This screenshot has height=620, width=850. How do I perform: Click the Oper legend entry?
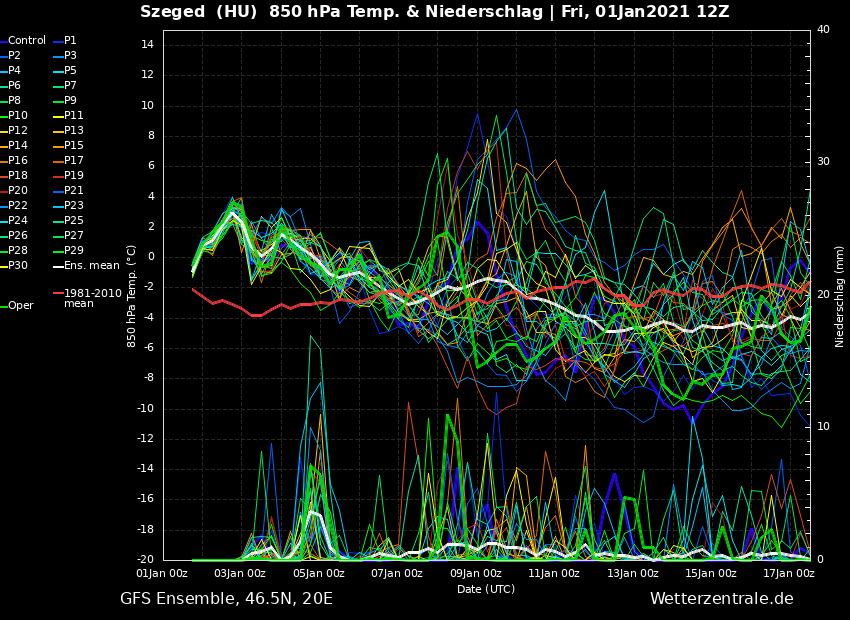pyautogui.click(x=20, y=306)
